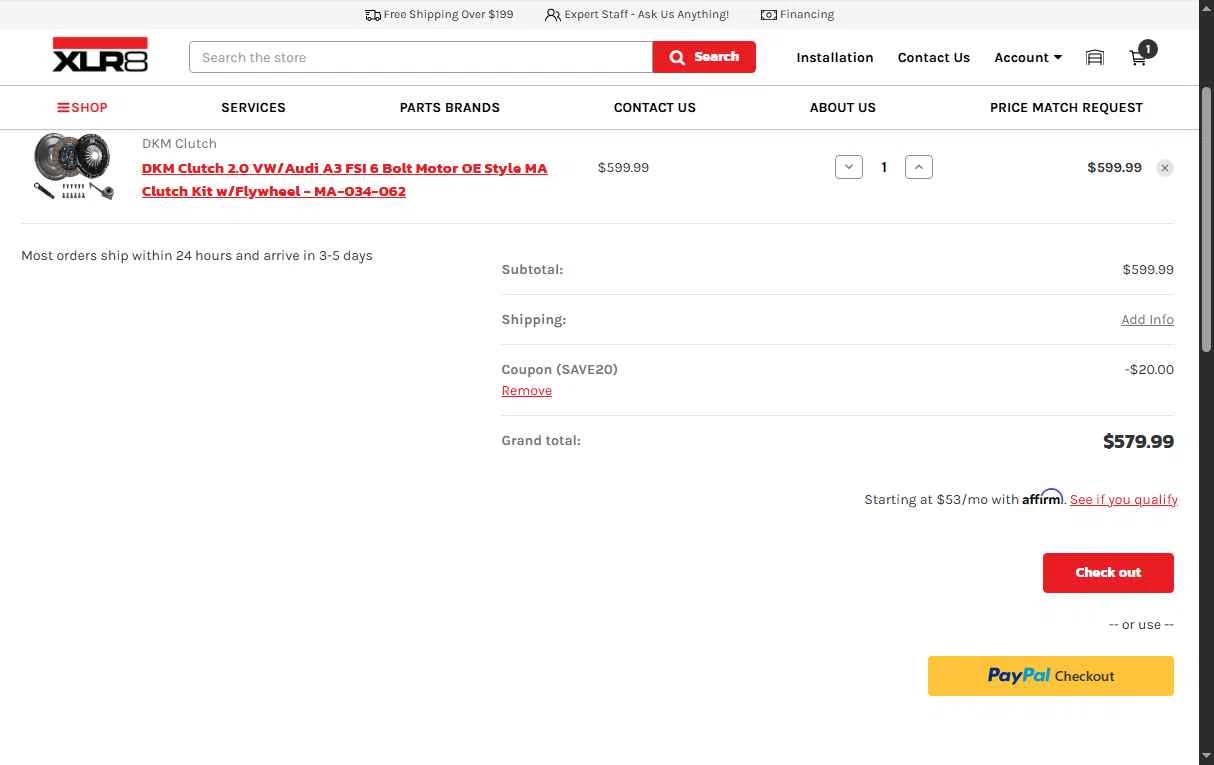
Task: Click the unit price $599.99
Action: [623, 168]
